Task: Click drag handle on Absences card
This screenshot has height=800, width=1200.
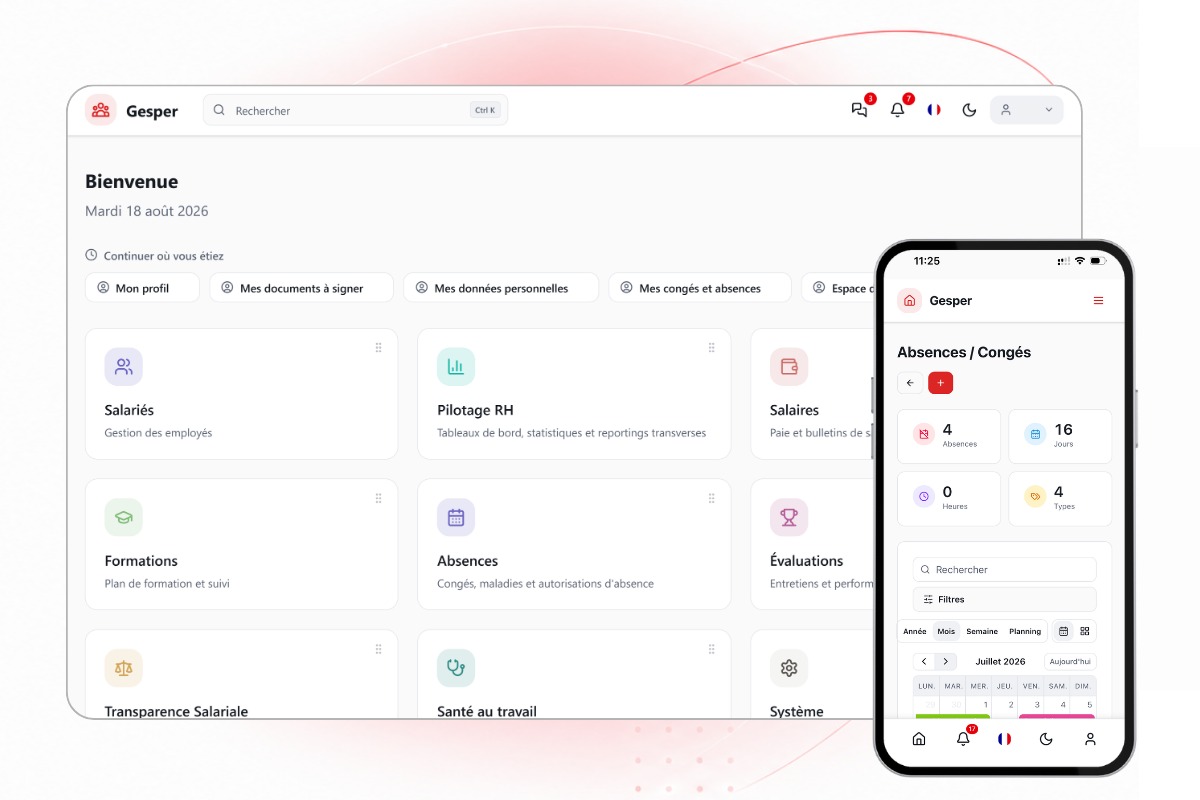Action: click(x=711, y=498)
